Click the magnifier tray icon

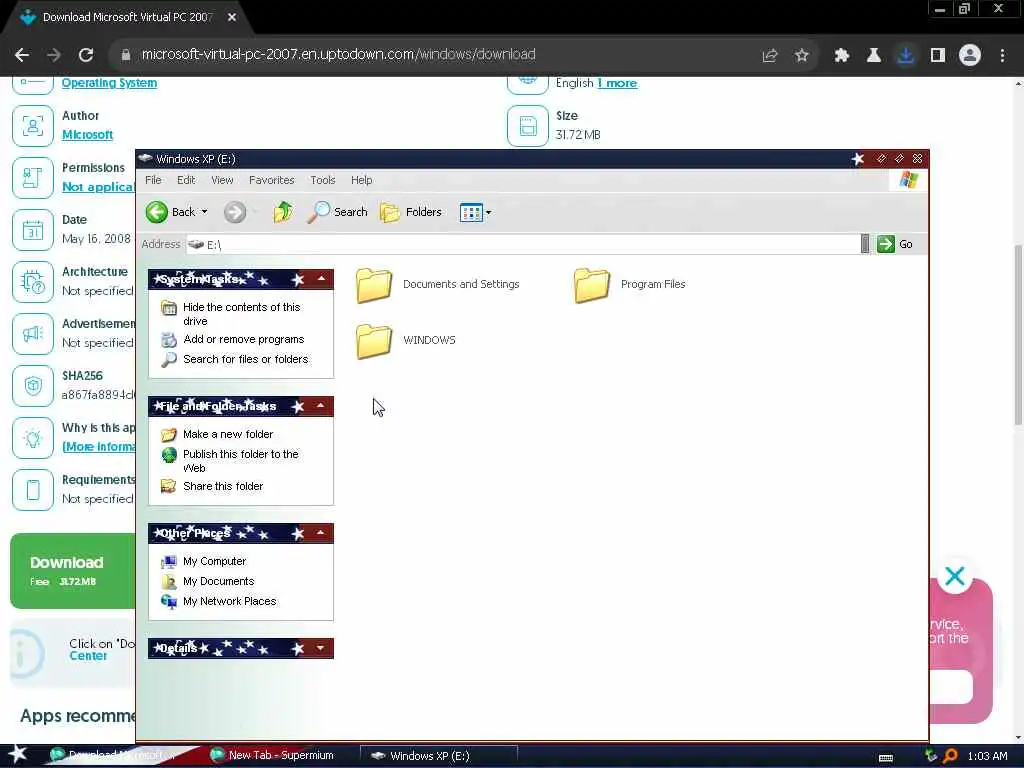pos(950,756)
